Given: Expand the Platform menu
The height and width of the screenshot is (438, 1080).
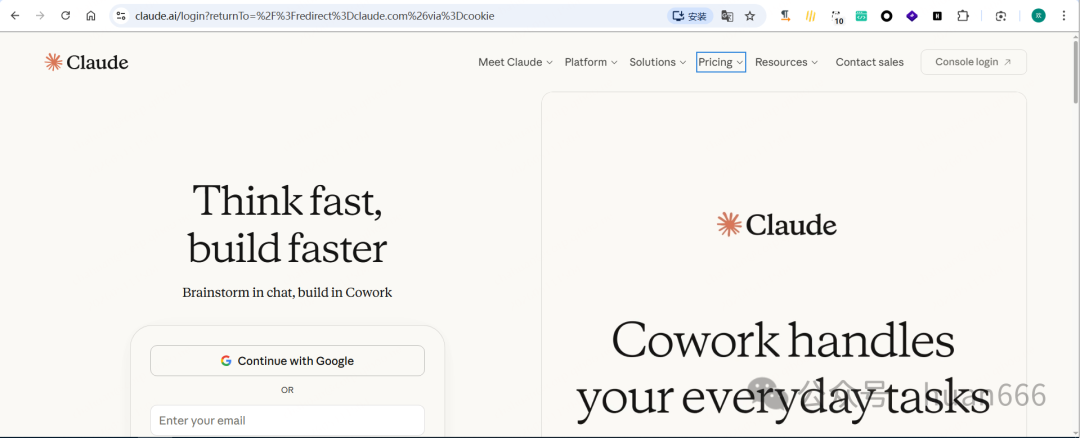Looking at the screenshot, I should click(591, 62).
